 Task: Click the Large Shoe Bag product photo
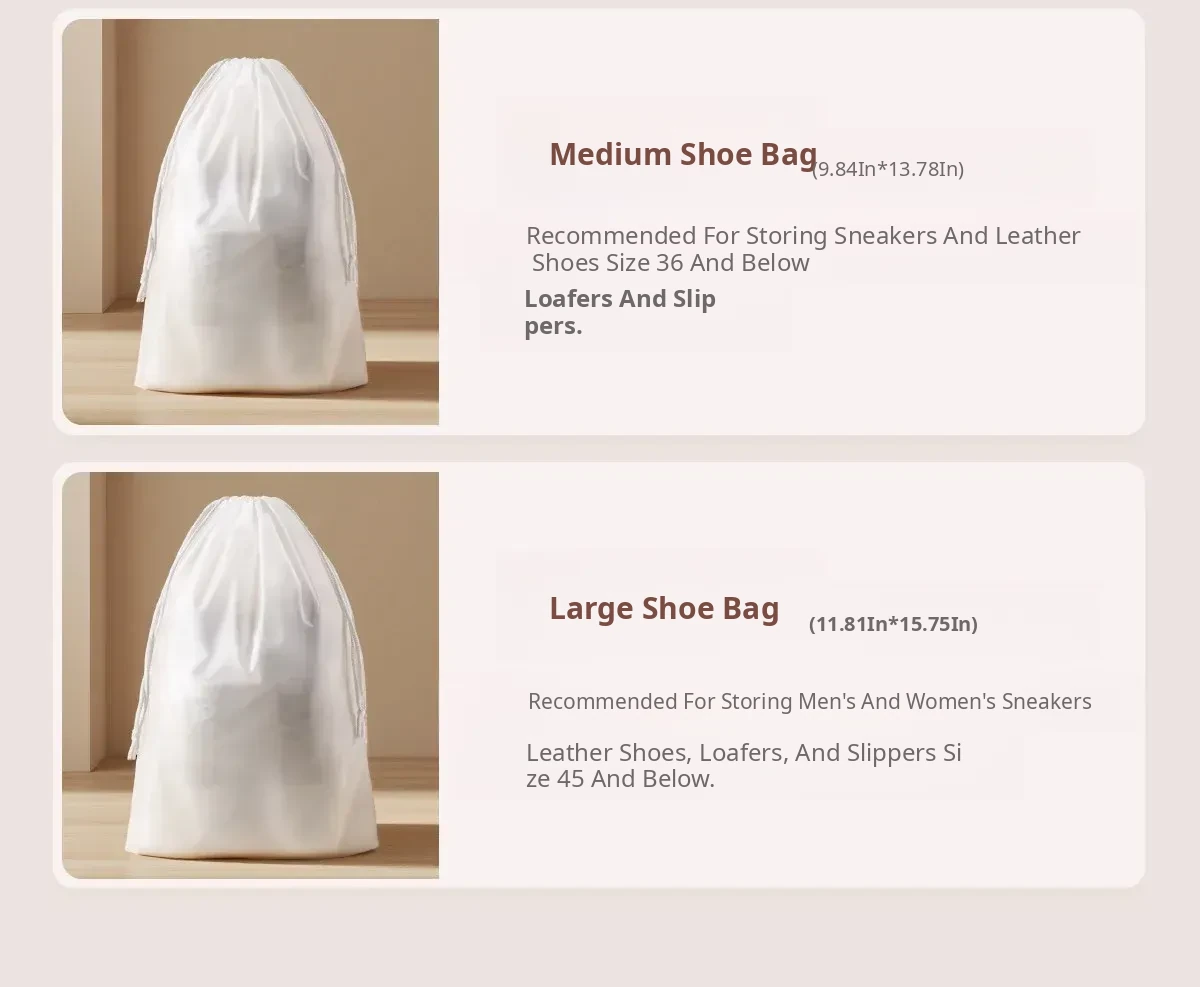coord(250,675)
